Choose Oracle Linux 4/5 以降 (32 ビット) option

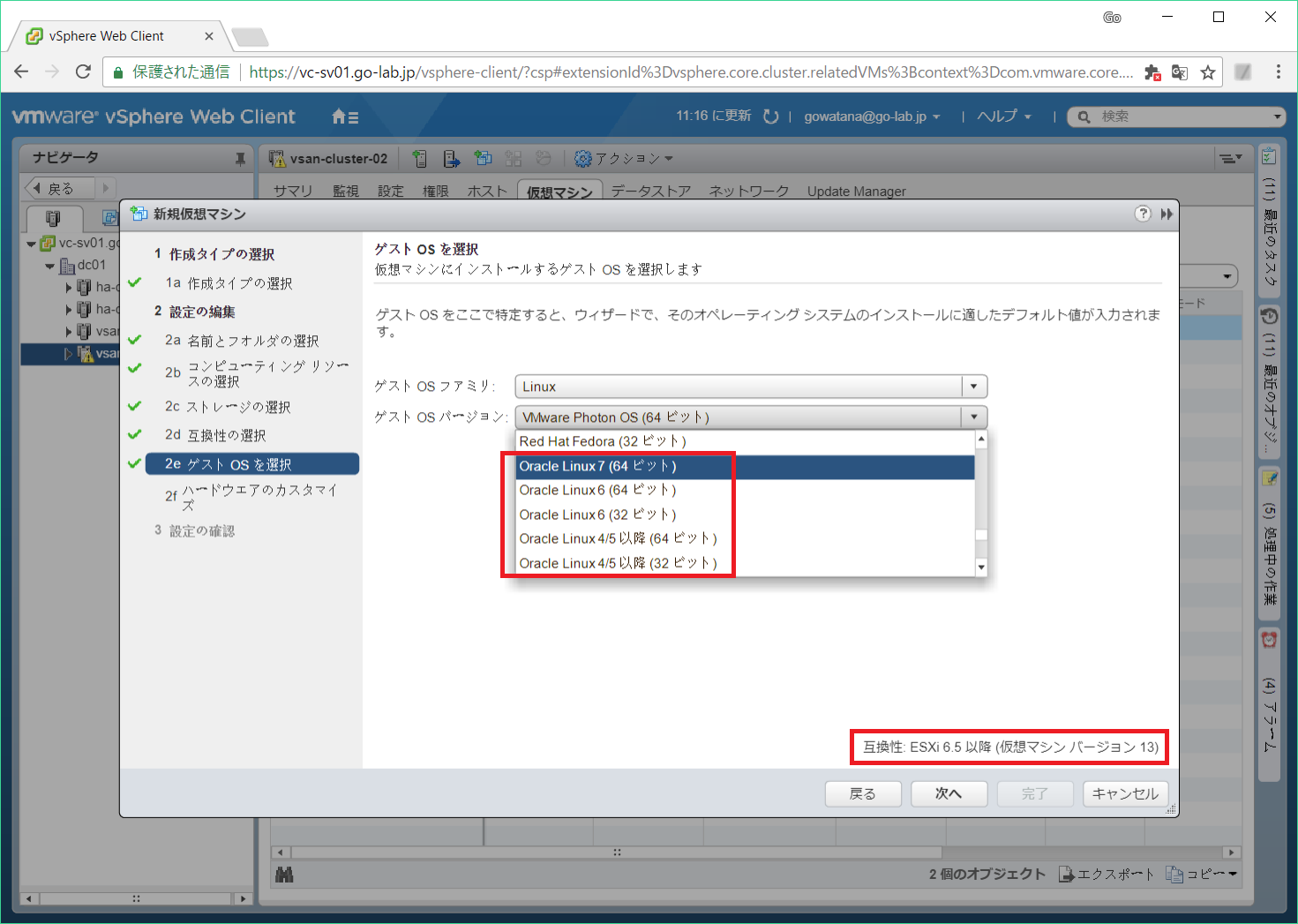[x=746, y=563]
